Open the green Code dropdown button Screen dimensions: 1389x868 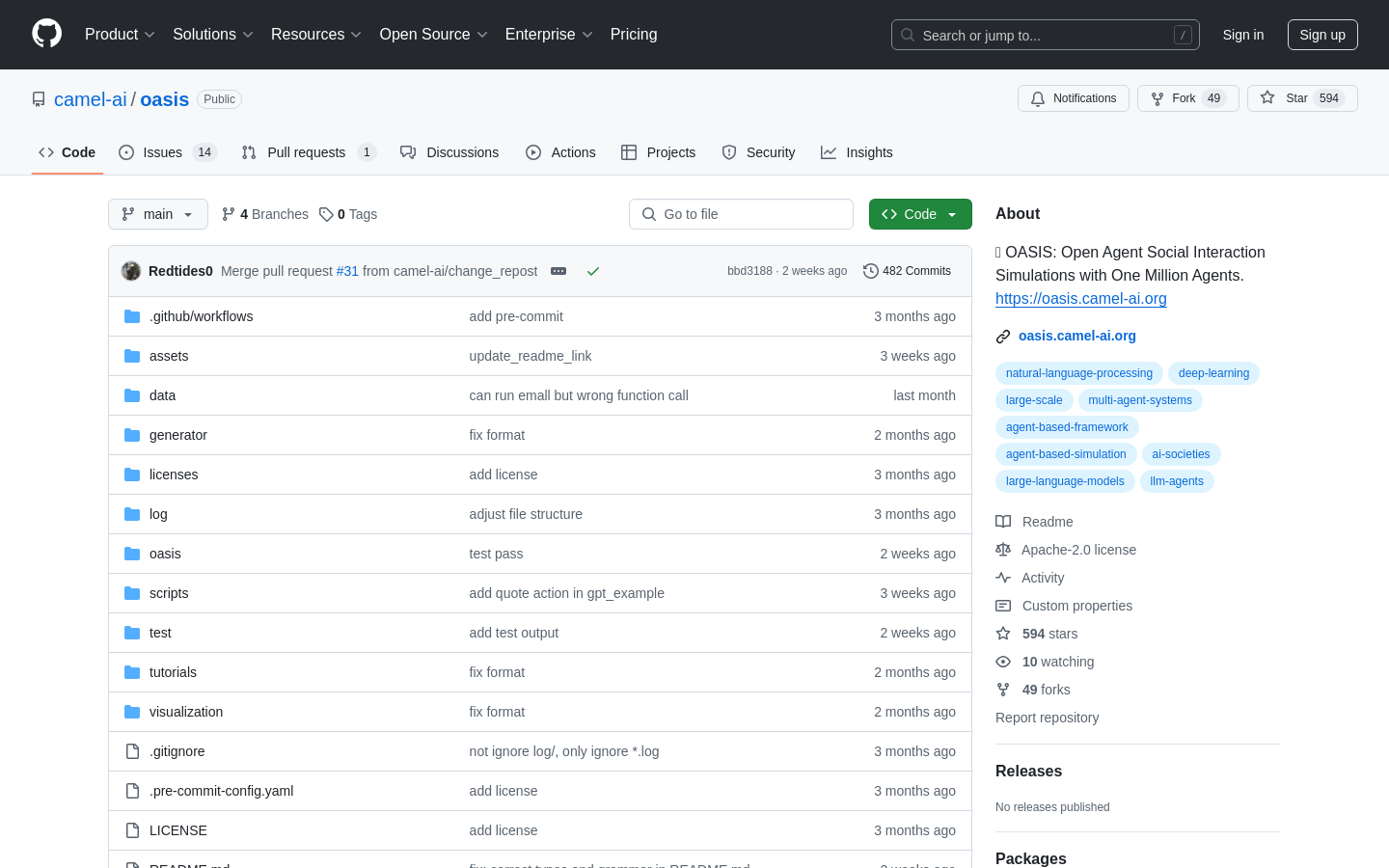[x=920, y=214]
